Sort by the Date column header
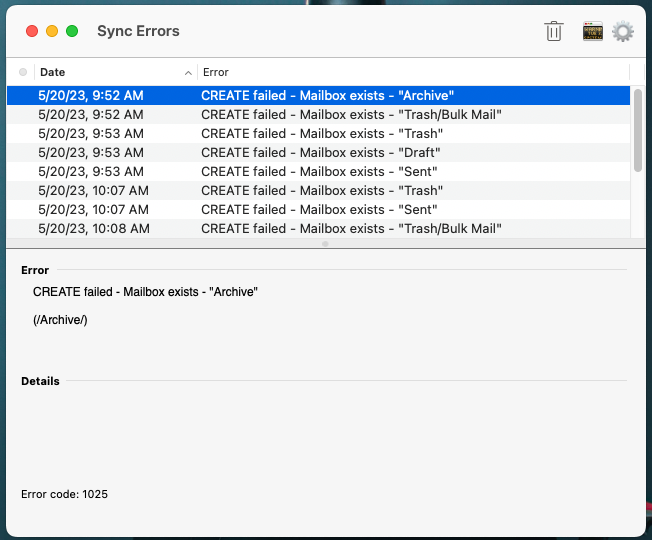Screen dimensions: 652x540 pos(116,72)
